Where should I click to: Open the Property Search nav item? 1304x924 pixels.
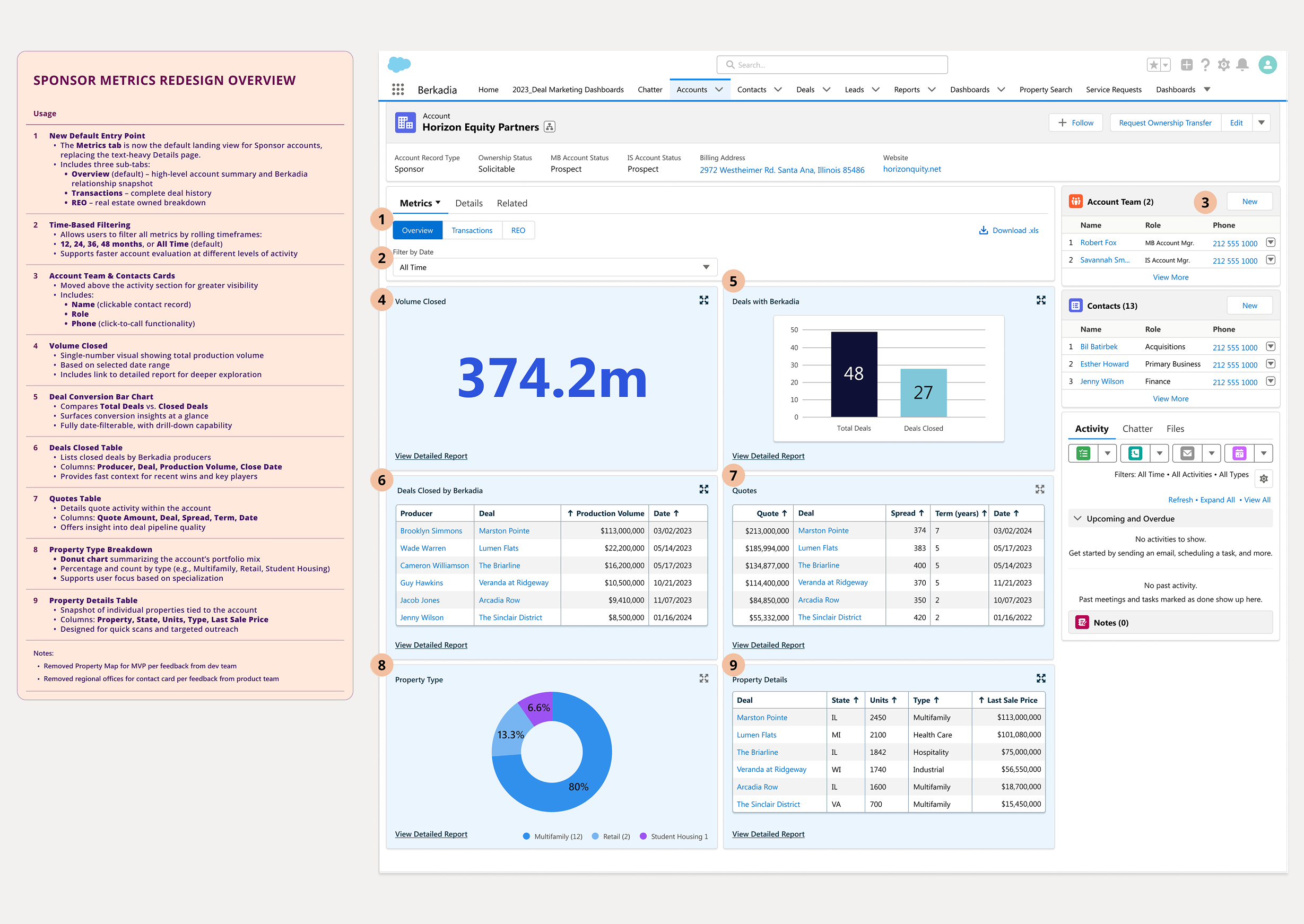tap(1045, 89)
